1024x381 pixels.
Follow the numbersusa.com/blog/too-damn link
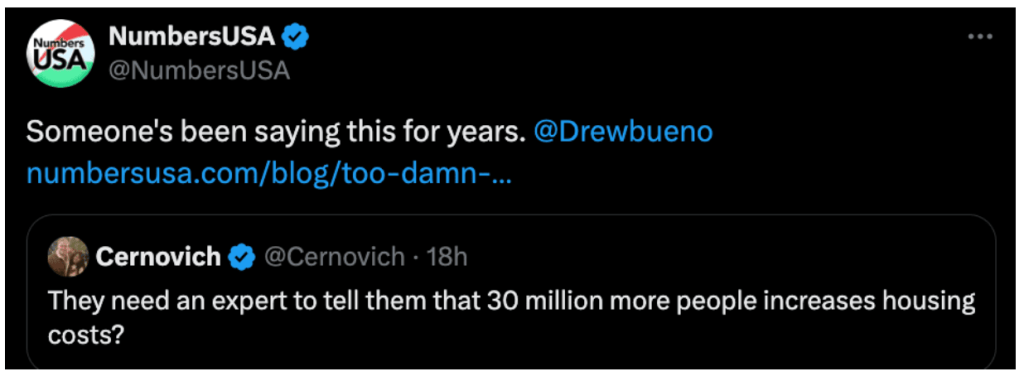coord(268,174)
